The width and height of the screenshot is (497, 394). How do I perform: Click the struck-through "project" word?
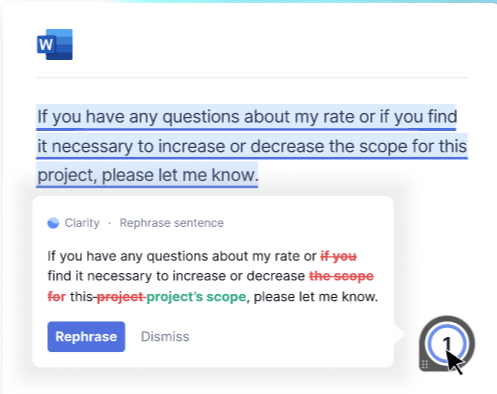(x=120, y=296)
